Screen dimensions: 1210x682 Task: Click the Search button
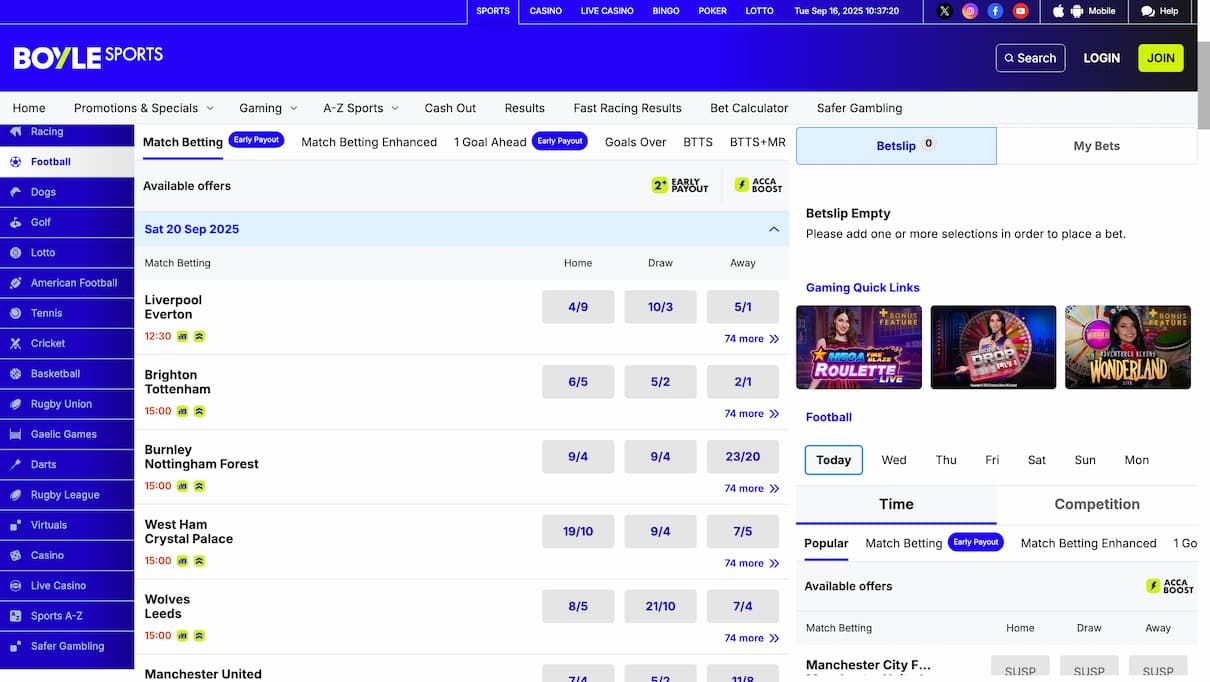(1030, 58)
